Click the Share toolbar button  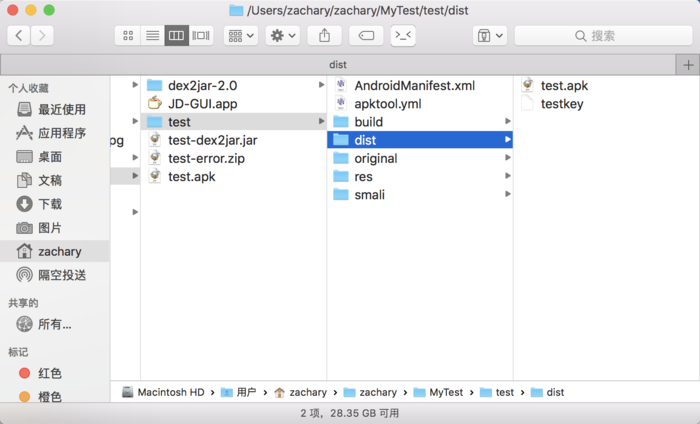coord(325,35)
